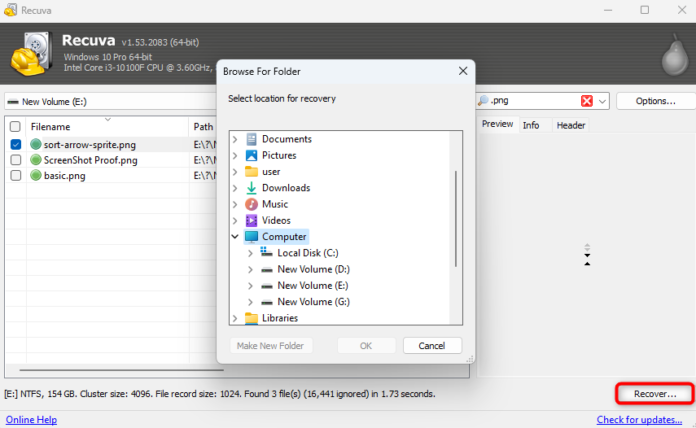The width and height of the screenshot is (696, 428).
Task: Switch to the Info tab
Action: tap(531, 125)
